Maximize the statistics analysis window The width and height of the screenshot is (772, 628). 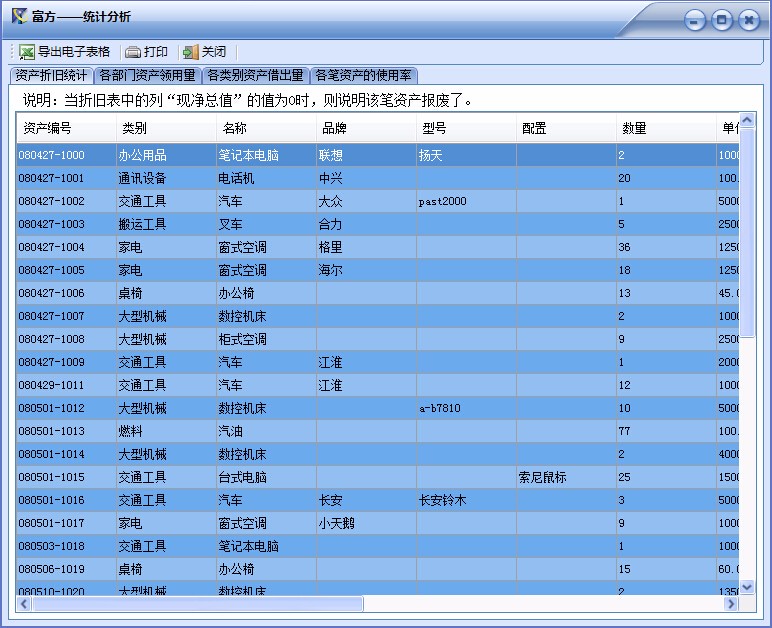(721, 20)
